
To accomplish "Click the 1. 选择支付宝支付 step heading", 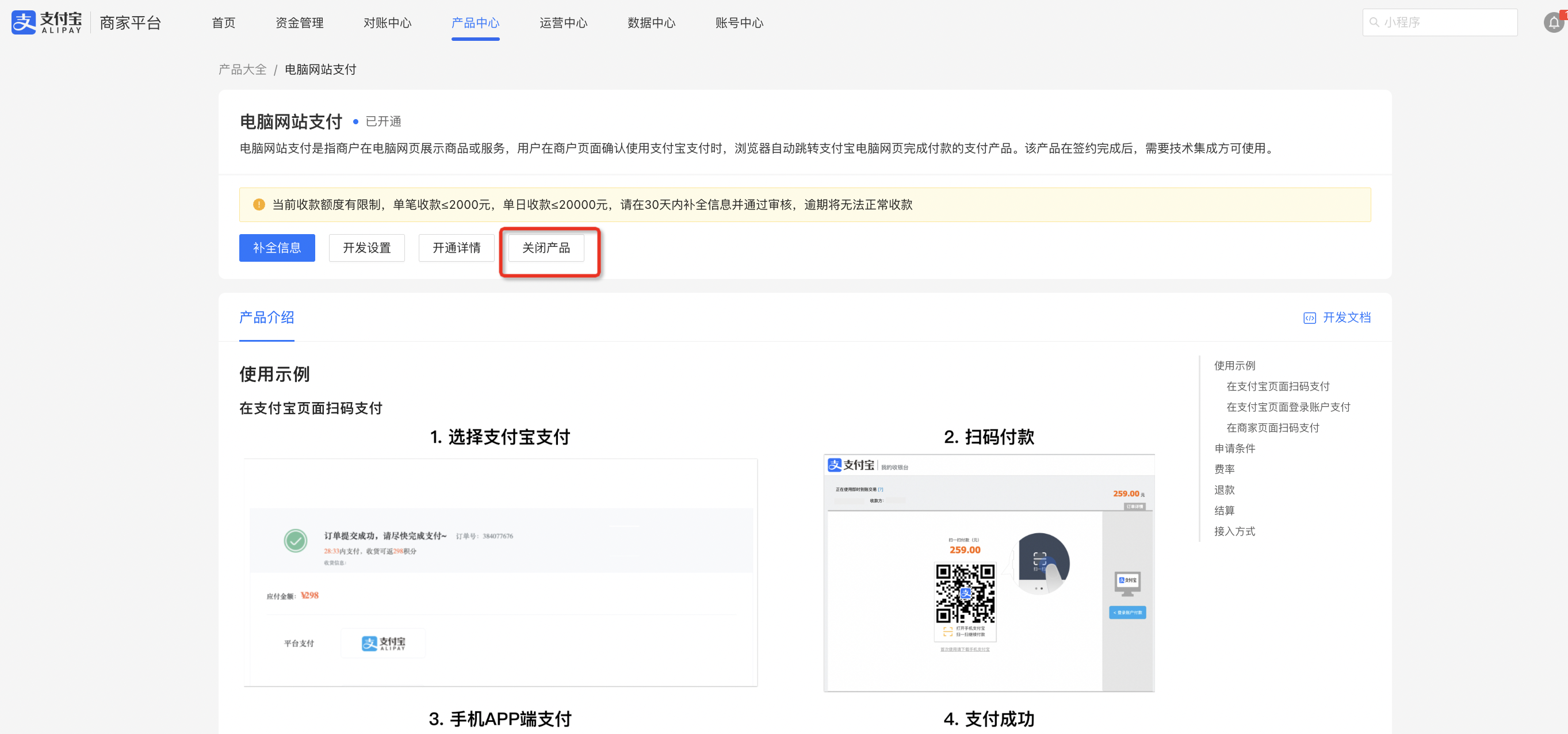I will point(500,437).
